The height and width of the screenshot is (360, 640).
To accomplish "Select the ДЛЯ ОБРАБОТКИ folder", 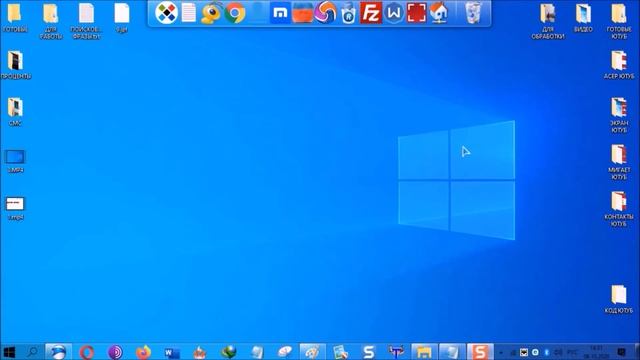I will (548, 20).
